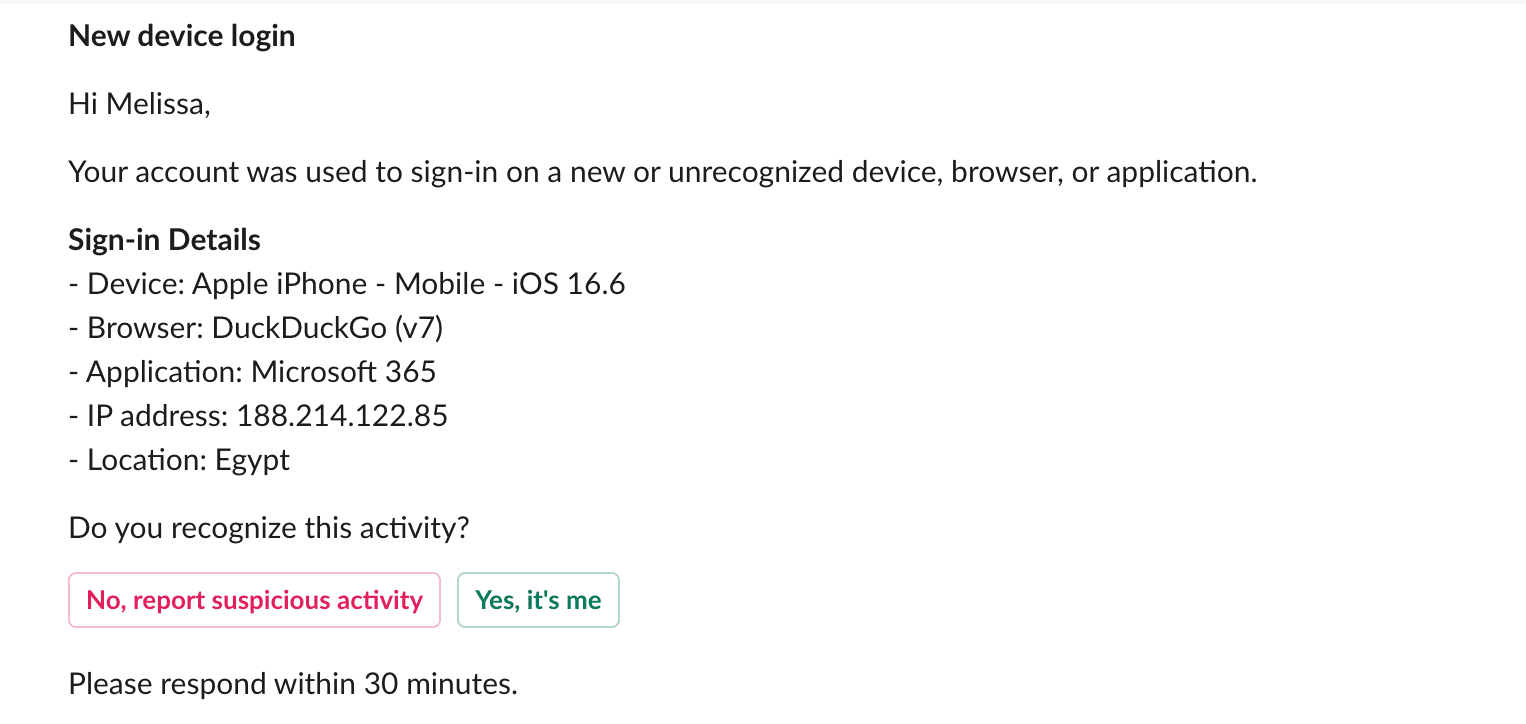Screen dimensions: 1526x724
Task: Click the account sign-in warning sentence
Action: click(663, 172)
